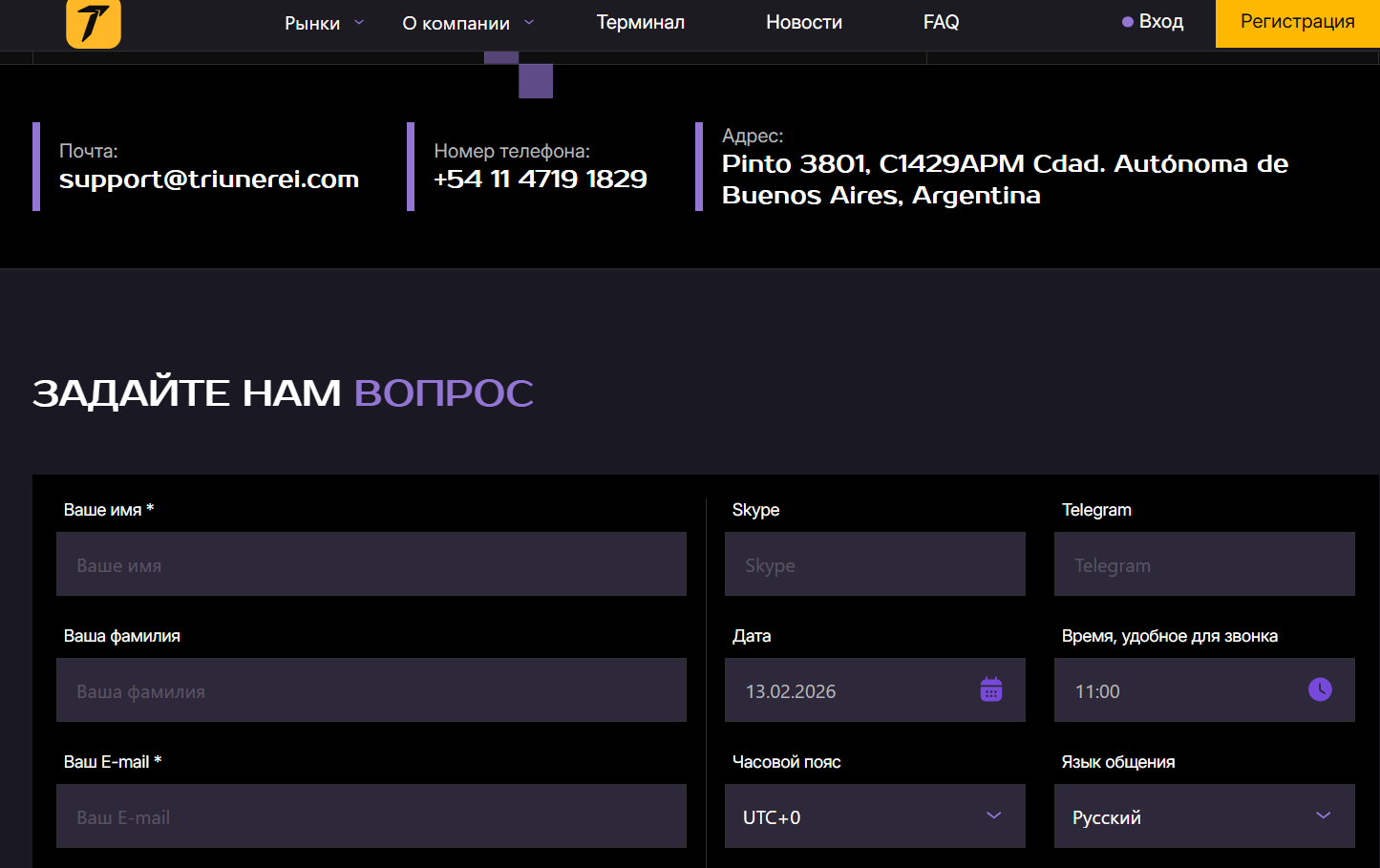Open the О компании menu item

[x=456, y=23]
